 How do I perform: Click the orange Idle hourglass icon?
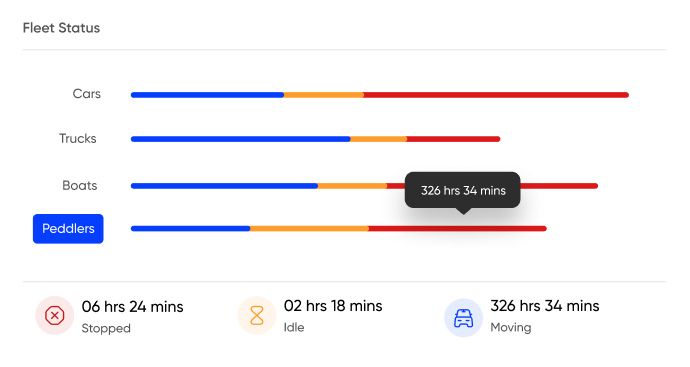pyautogui.click(x=257, y=316)
